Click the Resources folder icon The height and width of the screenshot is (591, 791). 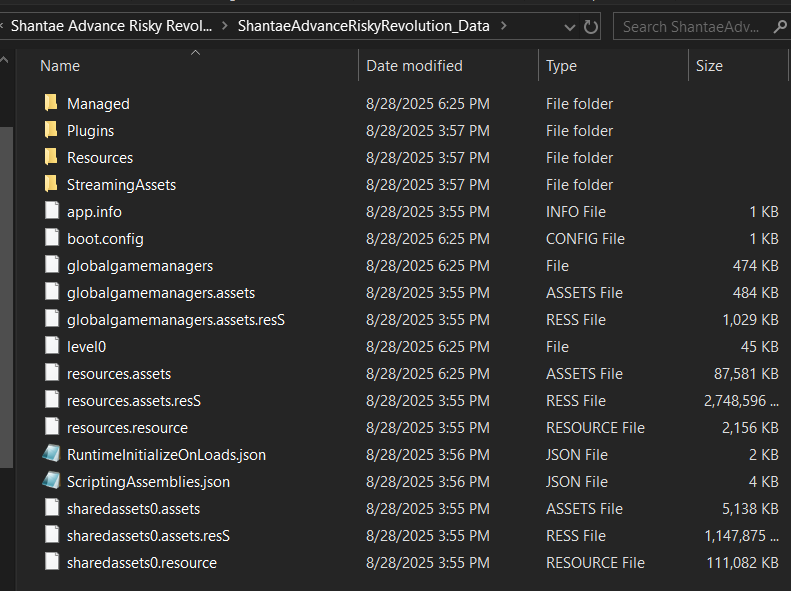(x=51, y=157)
